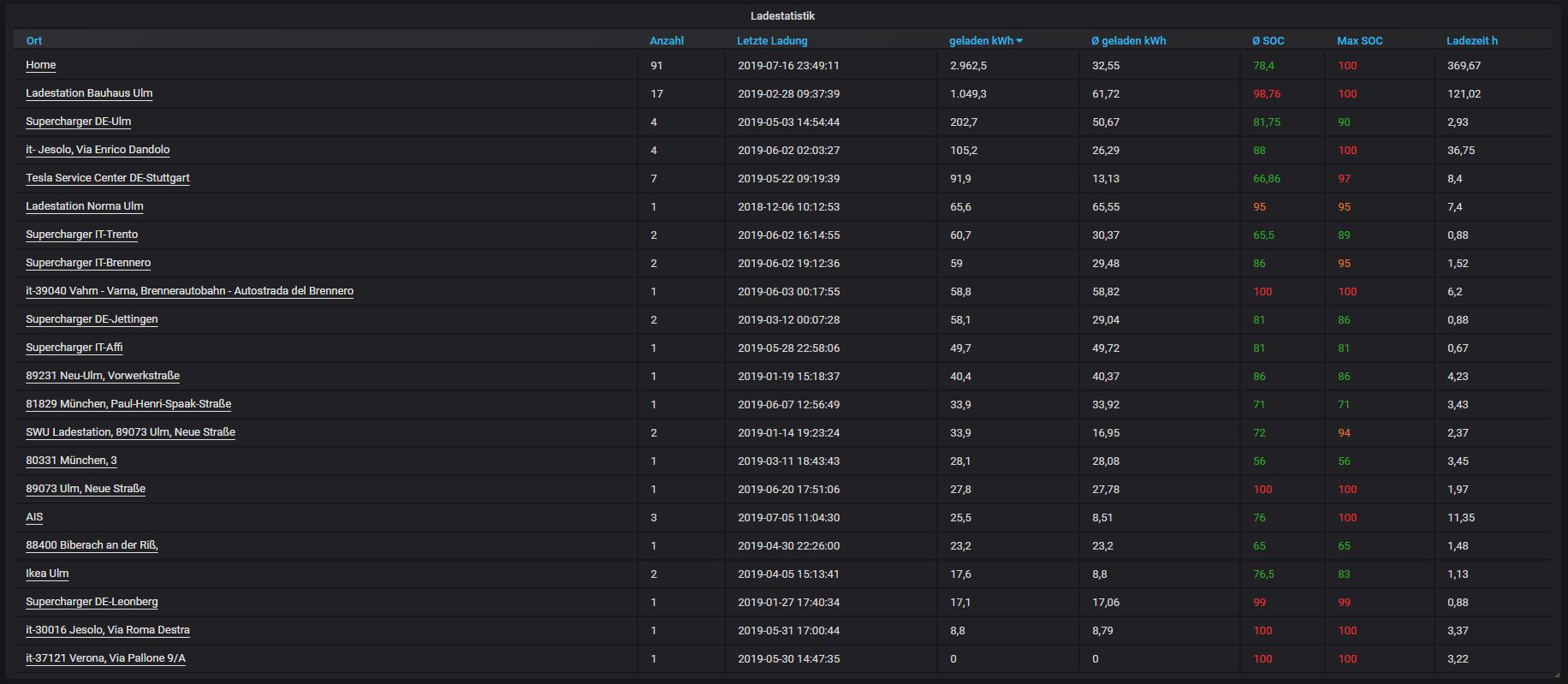Select date 2019-04-30 22:26:00
Screen dimensions: 1568x684
pos(788,545)
